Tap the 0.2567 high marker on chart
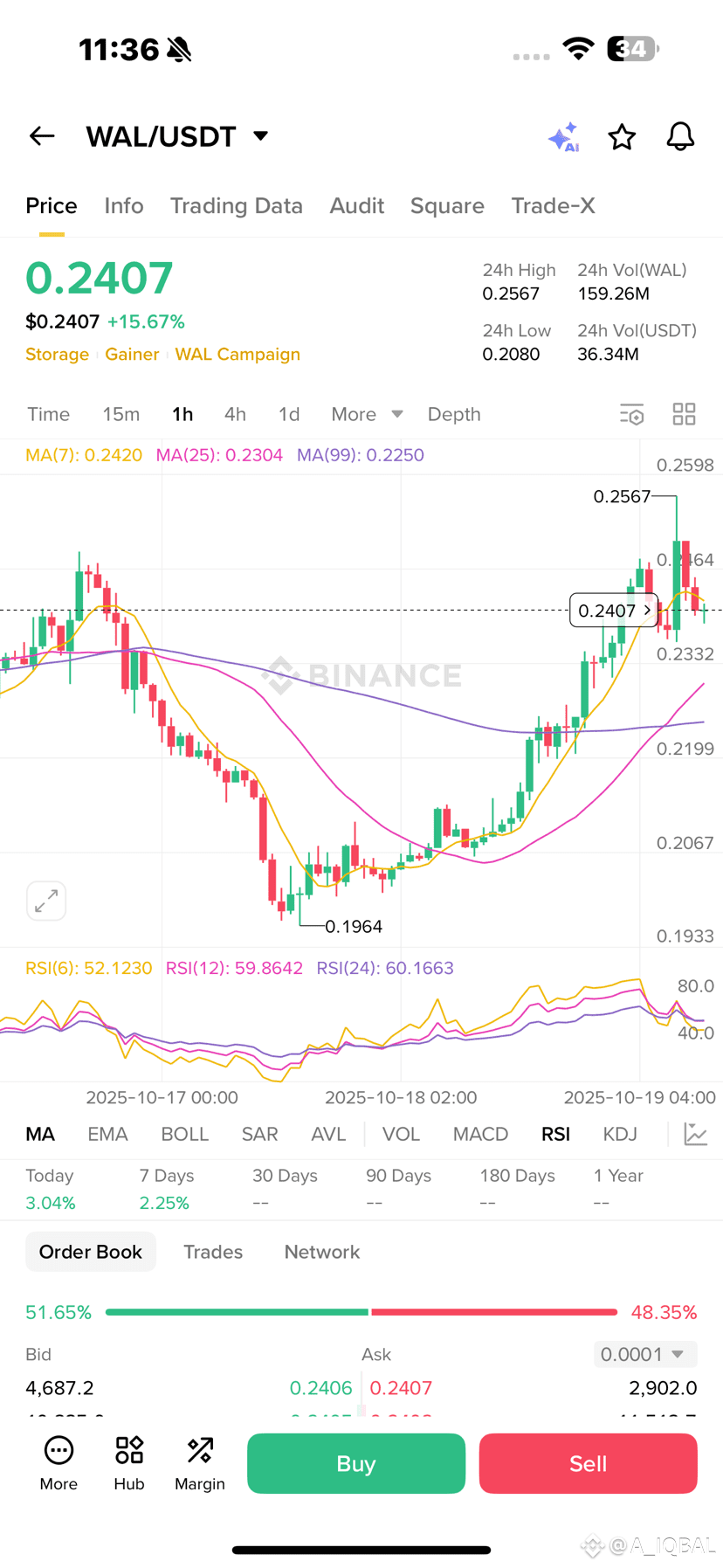The image size is (723, 1568). [x=622, y=496]
